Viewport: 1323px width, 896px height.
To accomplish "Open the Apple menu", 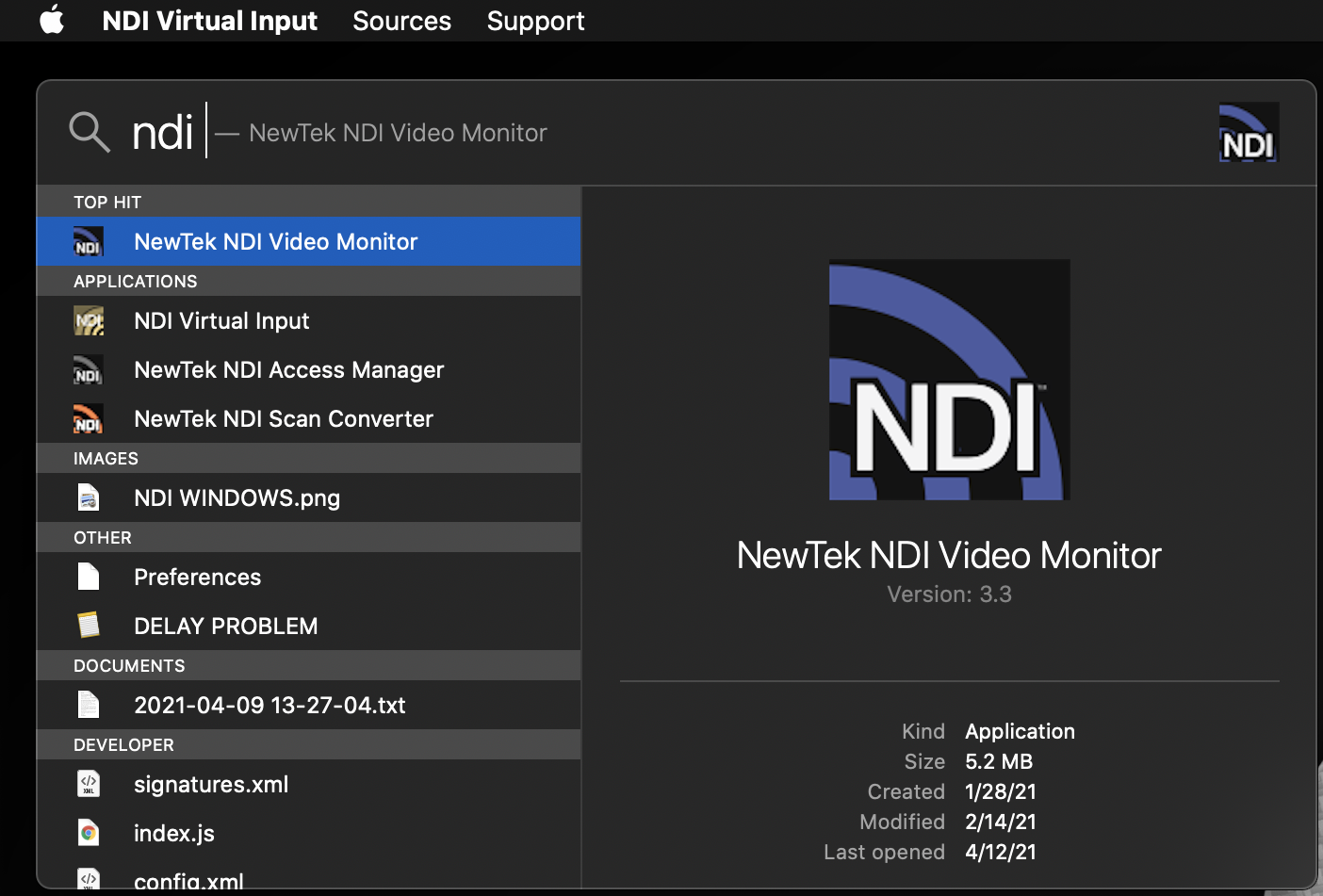I will click(53, 20).
